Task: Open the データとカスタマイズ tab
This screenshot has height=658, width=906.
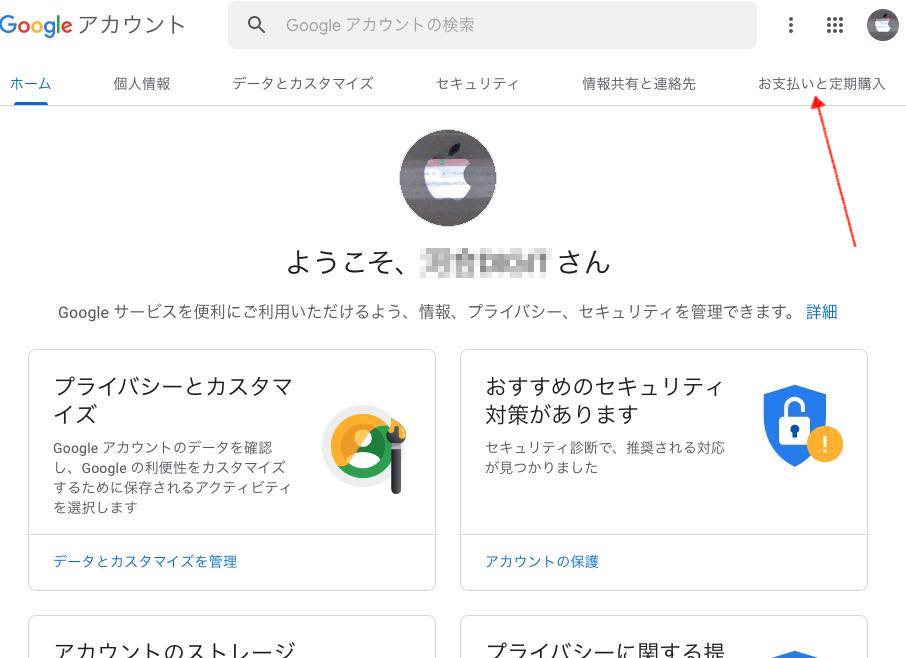Action: pyautogui.click(x=303, y=84)
